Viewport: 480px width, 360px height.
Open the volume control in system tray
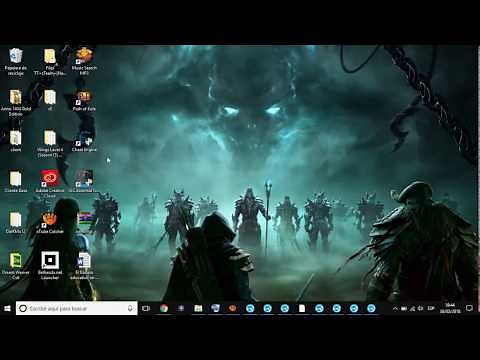tap(421, 309)
